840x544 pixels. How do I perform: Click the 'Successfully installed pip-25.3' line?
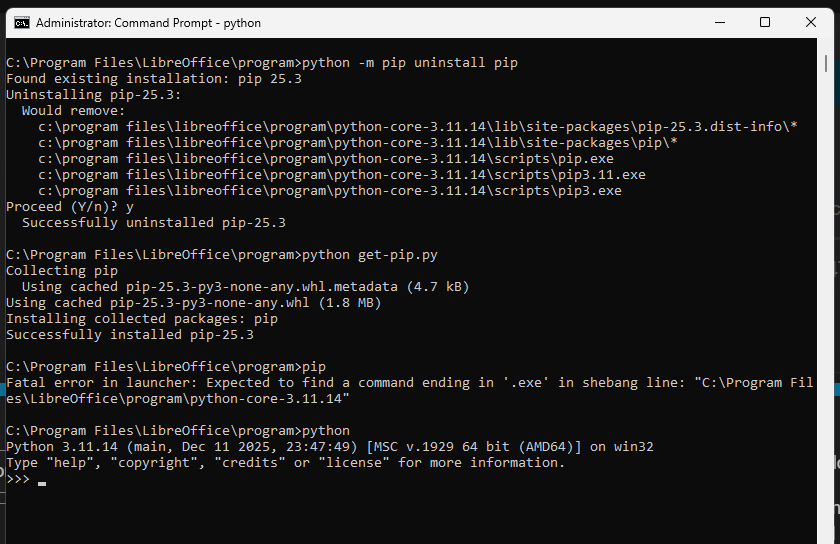tap(130, 335)
